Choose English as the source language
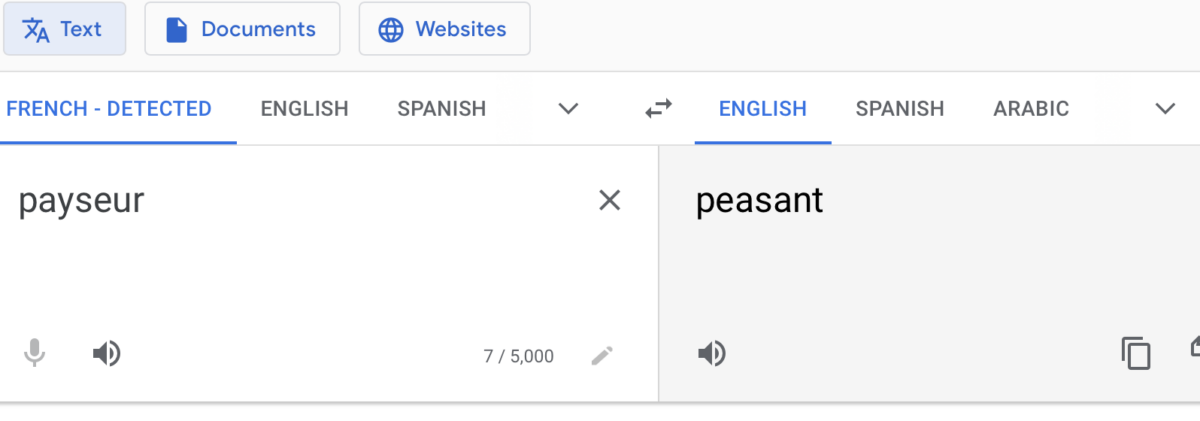The image size is (1200, 421). coord(304,109)
